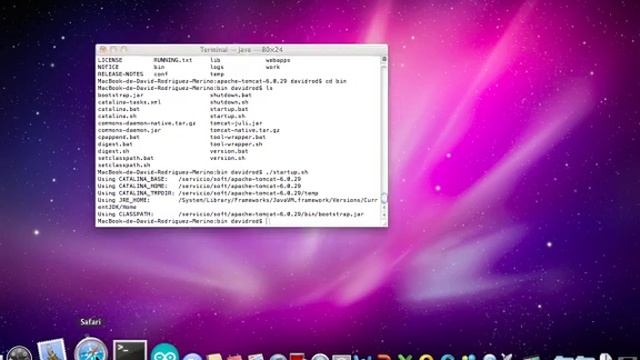Click the 'LICENSE' entry in Terminal
The height and width of the screenshot is (360, 640).
[x=110, y=60]
